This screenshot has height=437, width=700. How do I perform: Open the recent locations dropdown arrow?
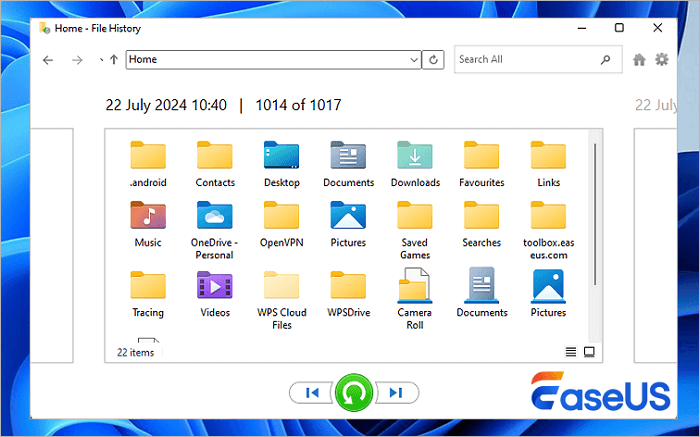[x=101, y=60]
